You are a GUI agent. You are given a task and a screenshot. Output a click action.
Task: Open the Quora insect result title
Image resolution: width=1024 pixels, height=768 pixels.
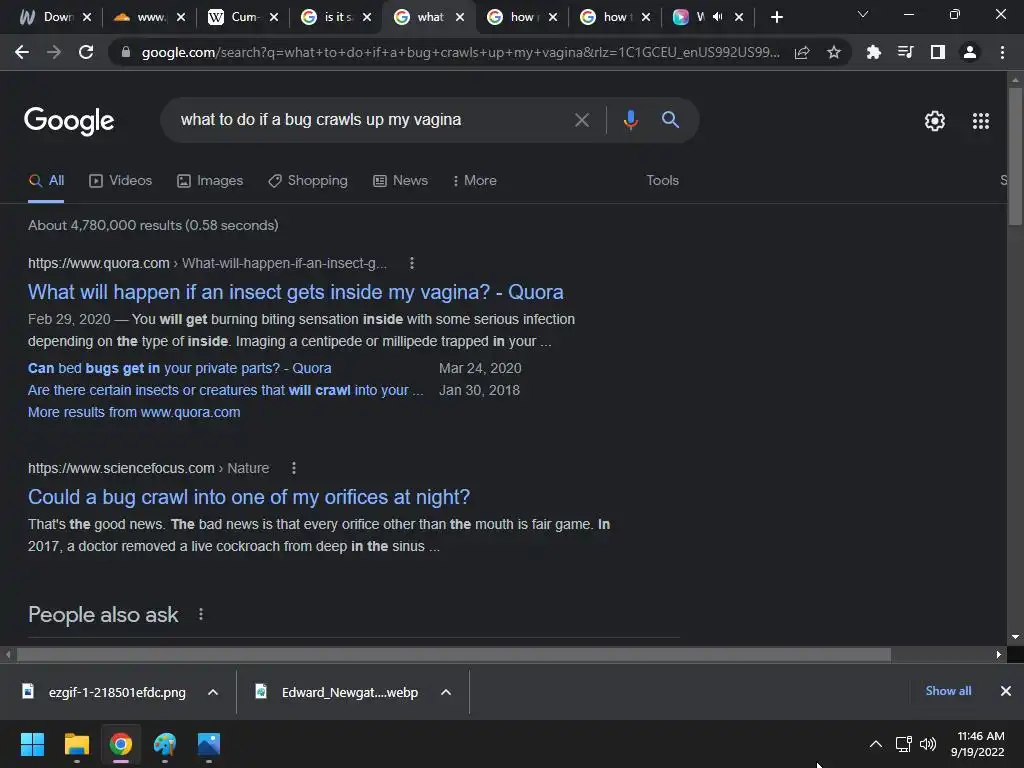coord(295,292)
